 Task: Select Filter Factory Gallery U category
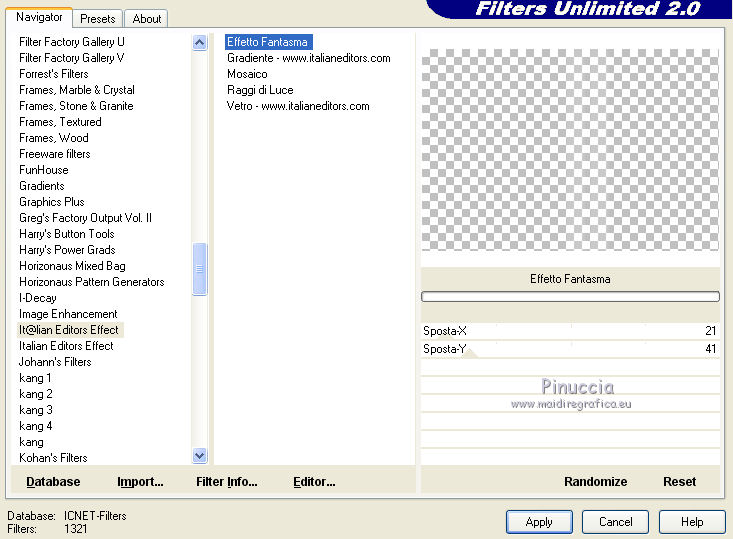coord(72,42)
